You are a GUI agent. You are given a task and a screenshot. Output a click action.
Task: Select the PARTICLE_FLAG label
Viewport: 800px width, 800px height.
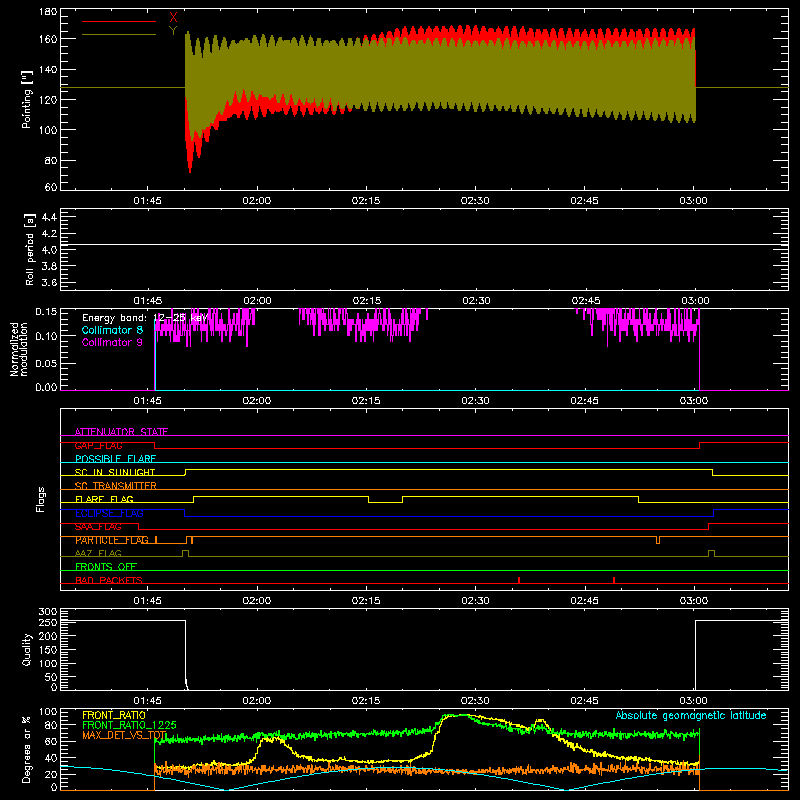(112, 540)
